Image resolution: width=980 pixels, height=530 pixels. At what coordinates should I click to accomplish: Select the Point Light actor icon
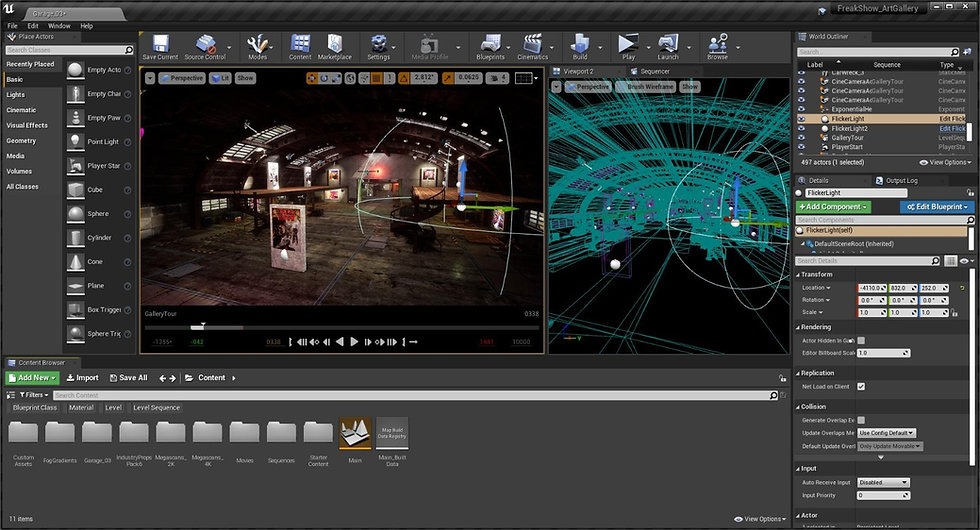(76, 142)
